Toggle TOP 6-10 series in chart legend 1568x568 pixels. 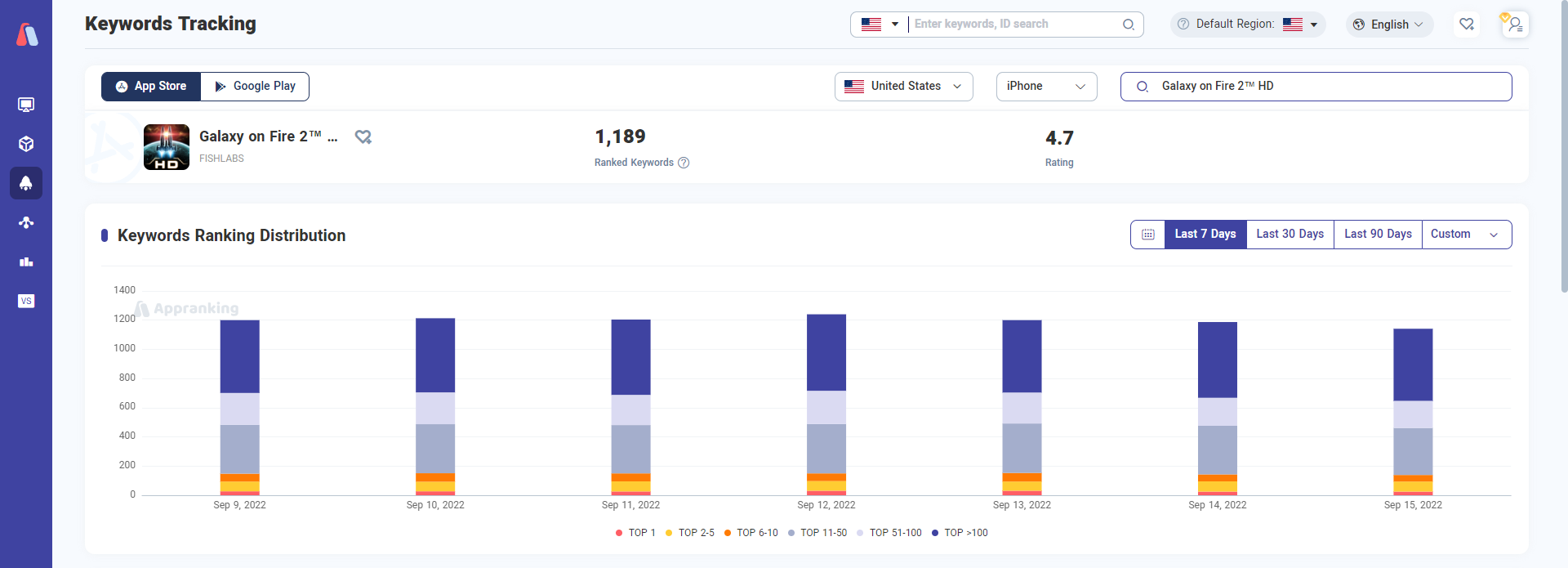coord(751,533)
